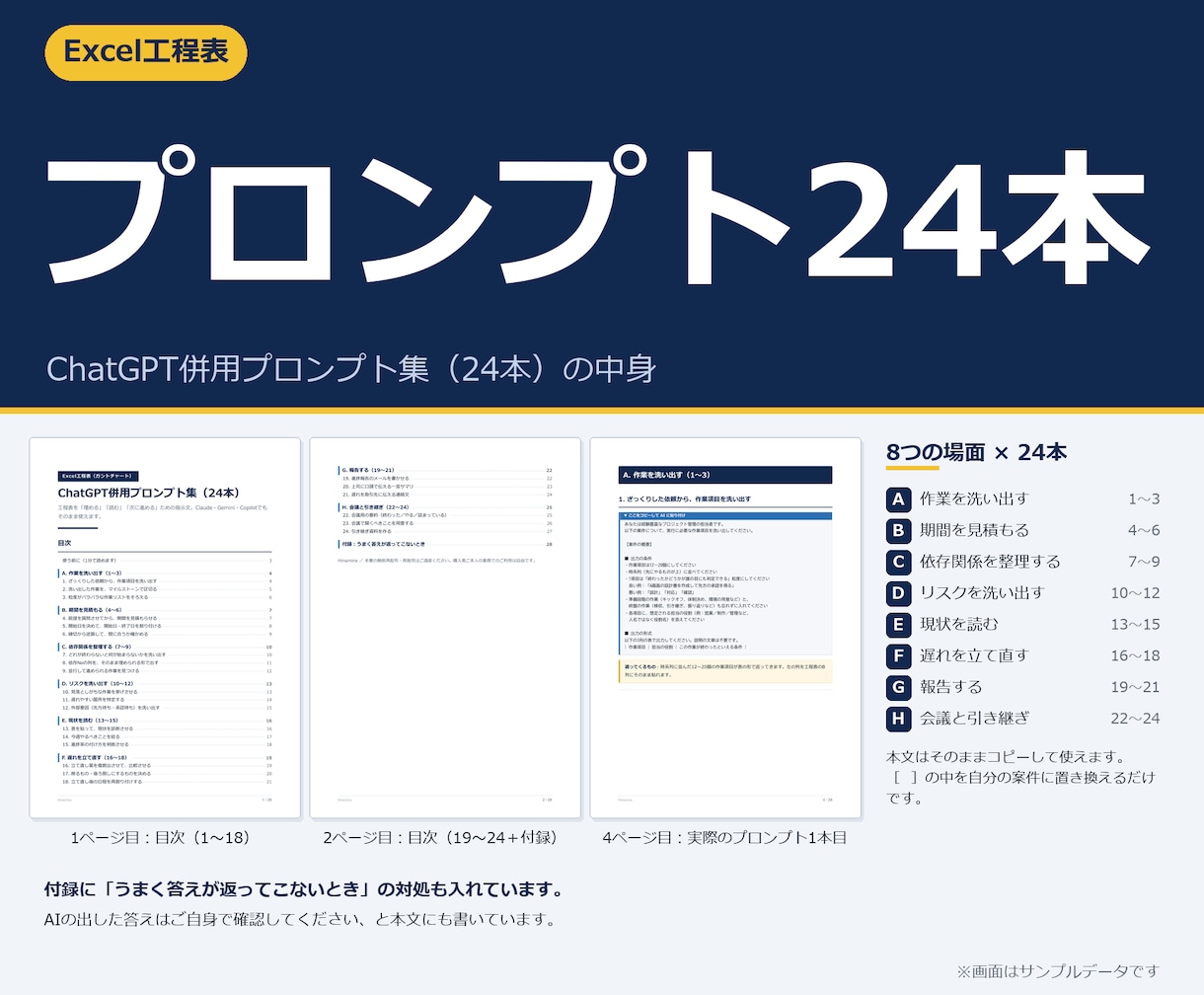1204x995 pixels.
Task: Select the リスクを洗い出す row label
Action: (x=981, y=592)
